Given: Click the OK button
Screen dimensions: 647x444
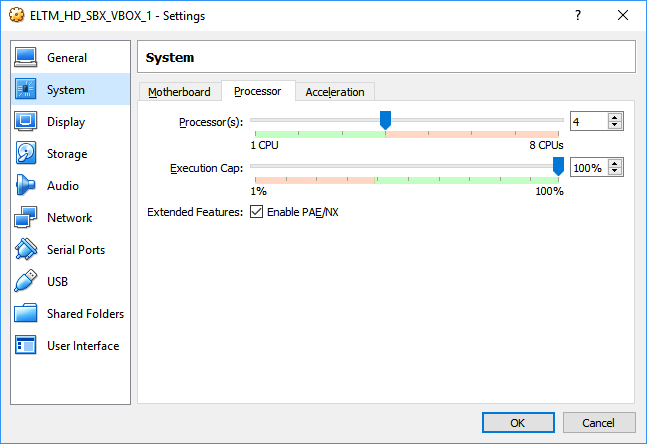Looking at the screenshot, I should coord(518,423).
